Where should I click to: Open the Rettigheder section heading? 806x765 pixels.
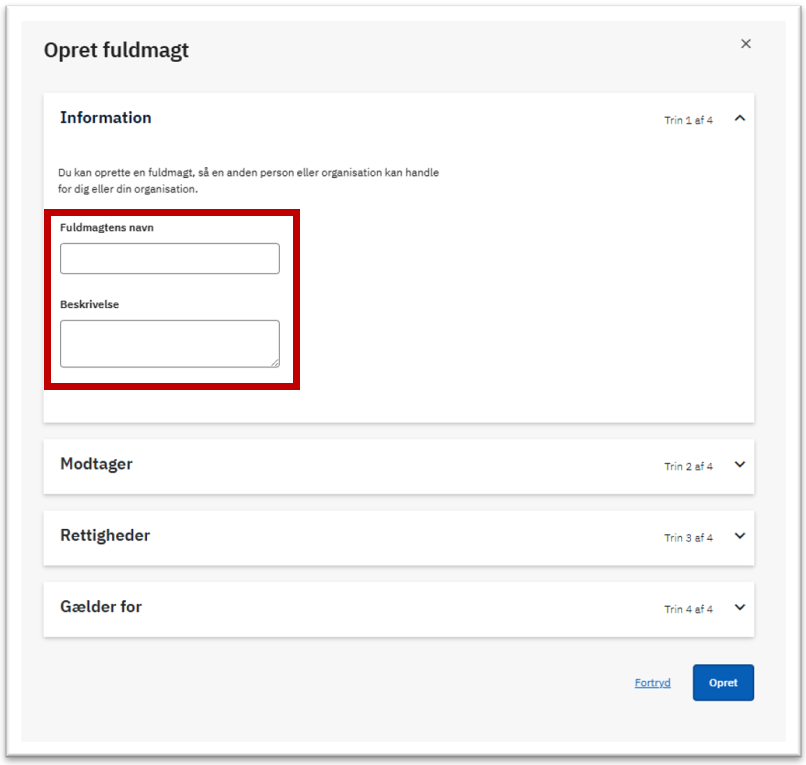(x=105, y=535)
